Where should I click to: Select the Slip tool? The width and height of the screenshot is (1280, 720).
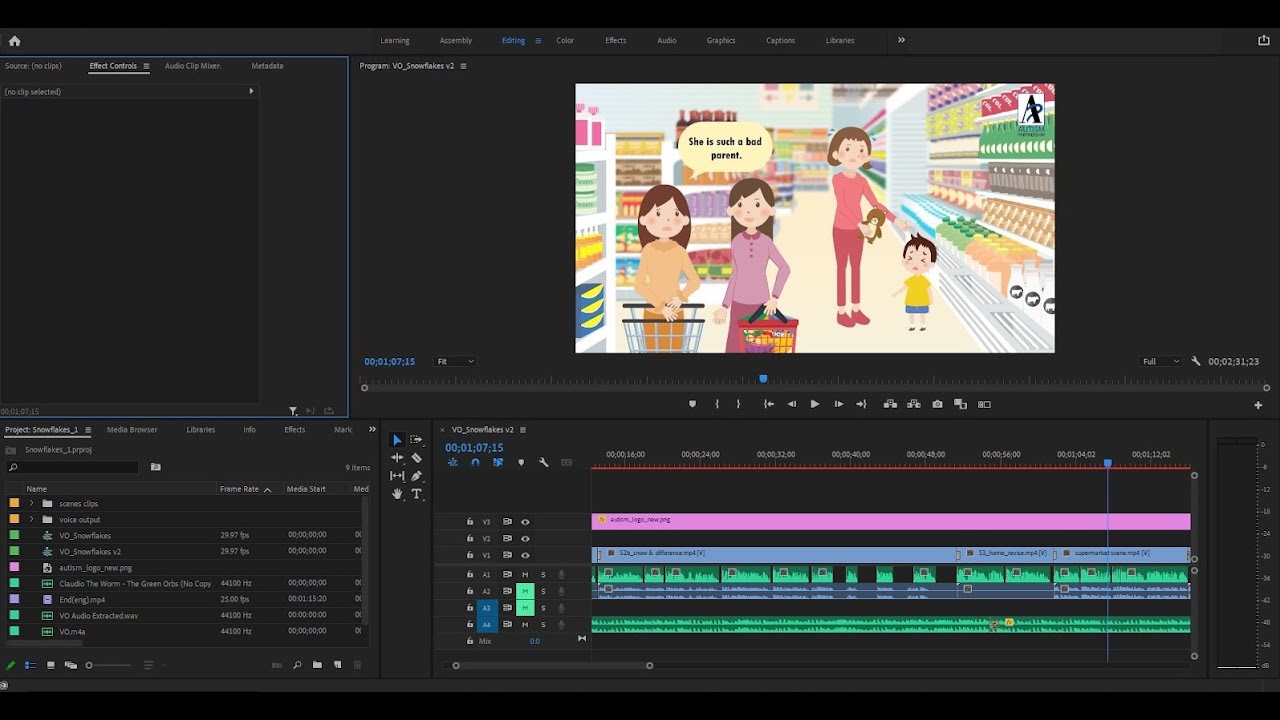click(397, 476)
